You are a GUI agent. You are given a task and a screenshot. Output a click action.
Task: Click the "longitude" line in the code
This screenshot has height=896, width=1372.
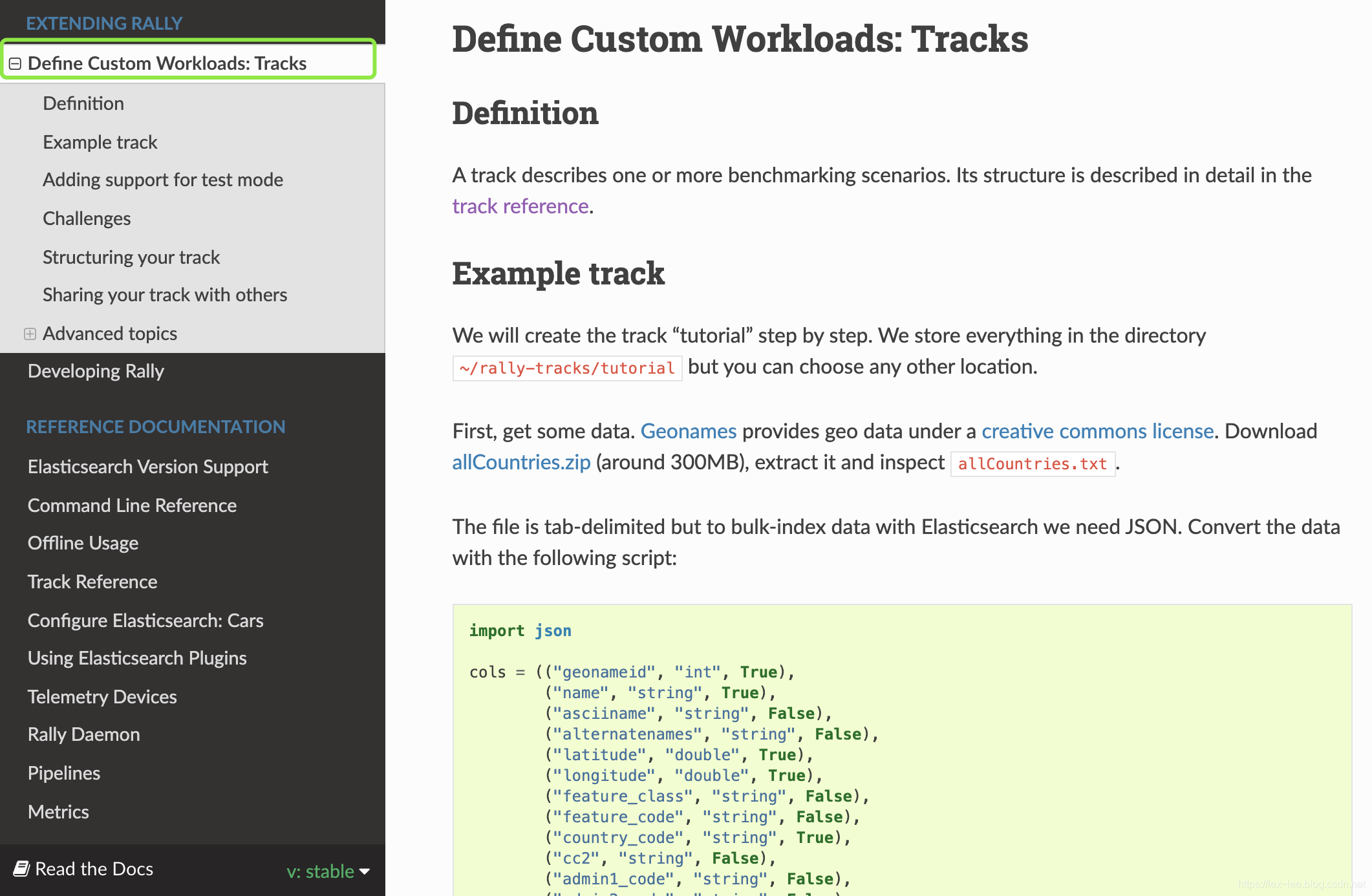pos(683,776)
